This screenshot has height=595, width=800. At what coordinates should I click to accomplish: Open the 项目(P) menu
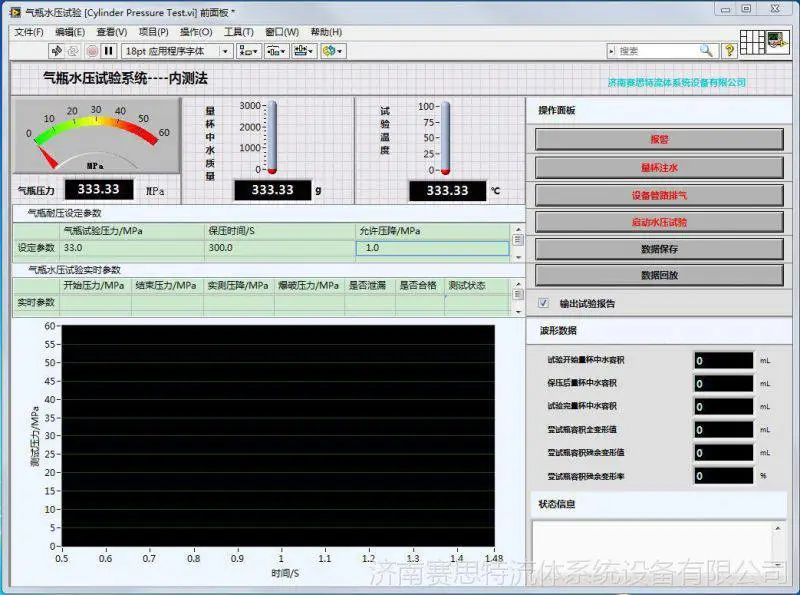coord(154,32)
